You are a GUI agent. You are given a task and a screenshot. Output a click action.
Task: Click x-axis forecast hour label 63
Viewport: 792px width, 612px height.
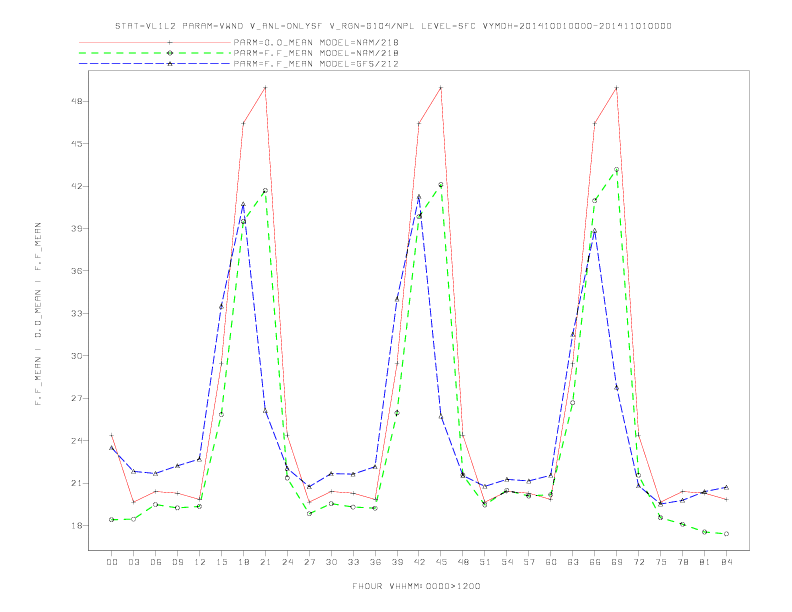pyautogui.click(x=573, y=562)
